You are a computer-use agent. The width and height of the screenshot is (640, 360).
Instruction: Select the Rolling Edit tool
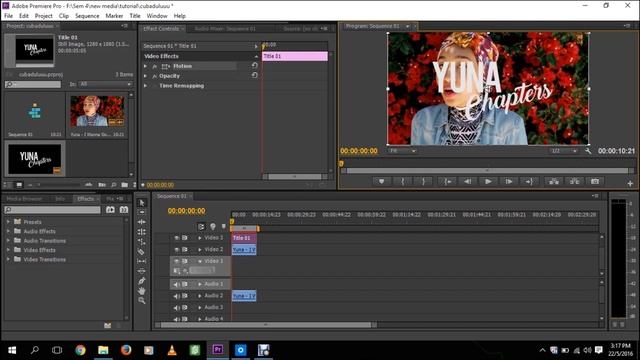pyautogui.click(x=142, y=232)
